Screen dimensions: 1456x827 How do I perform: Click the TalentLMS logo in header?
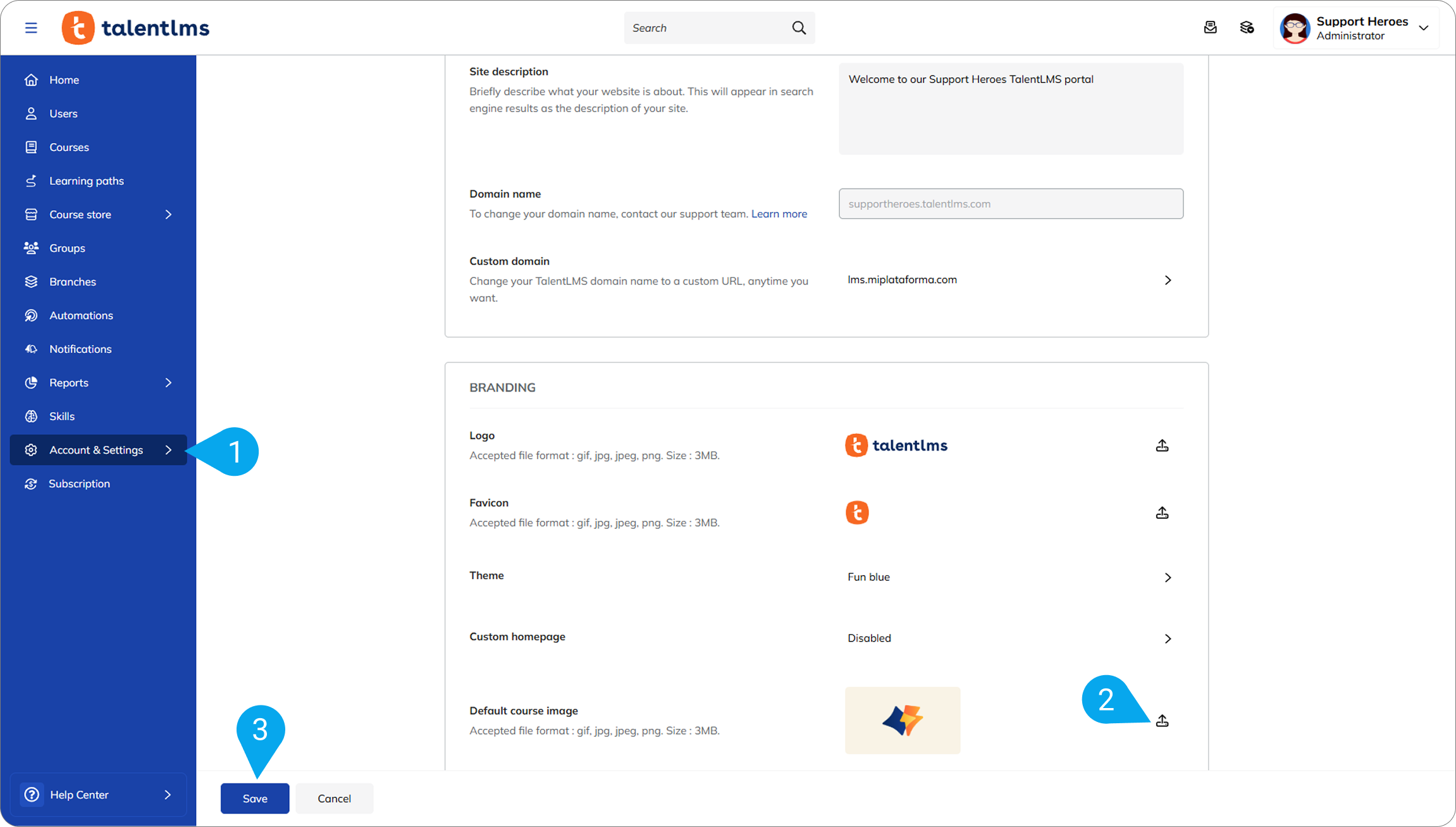(135, 28)
